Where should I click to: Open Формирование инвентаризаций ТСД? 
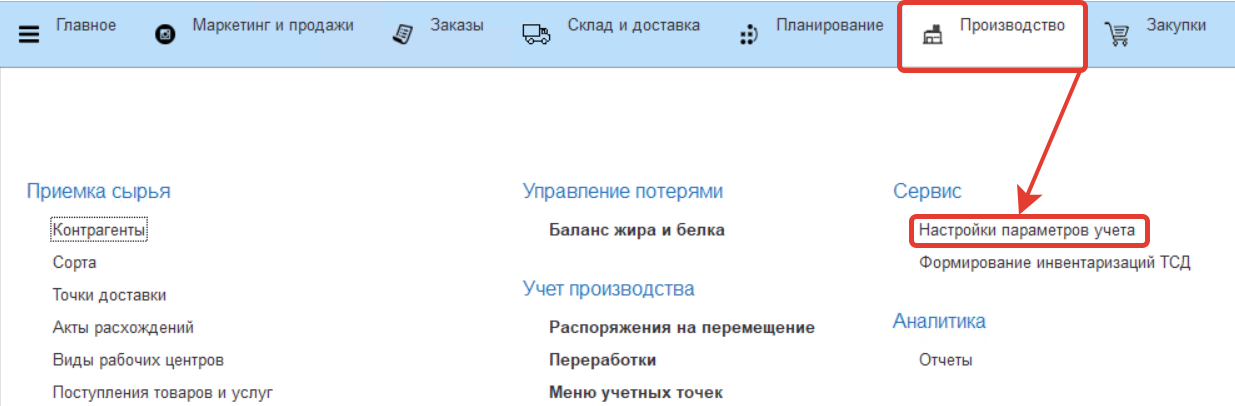(x=1054, y=263)
